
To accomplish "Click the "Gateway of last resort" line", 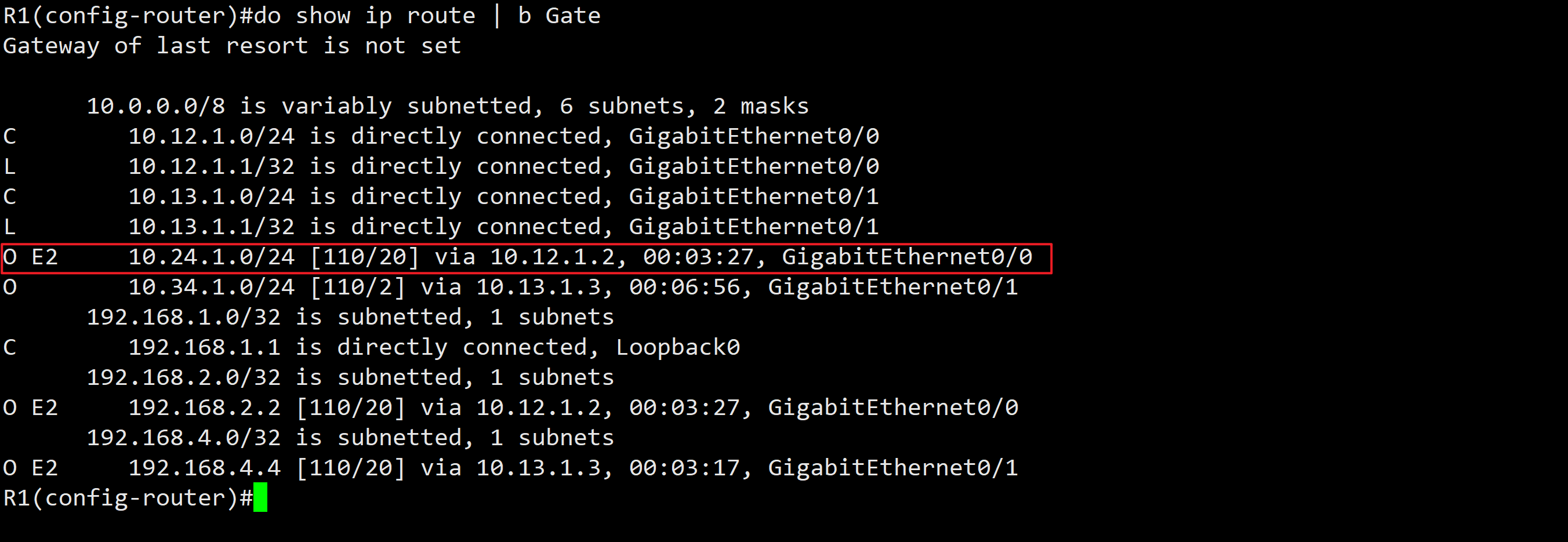I will pos(232,46).
